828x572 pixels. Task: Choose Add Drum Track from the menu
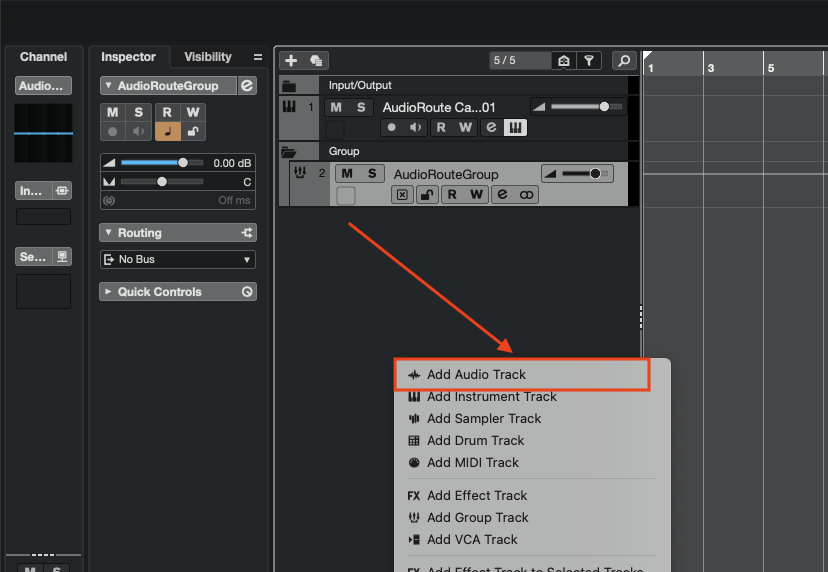tap(532, 440)
